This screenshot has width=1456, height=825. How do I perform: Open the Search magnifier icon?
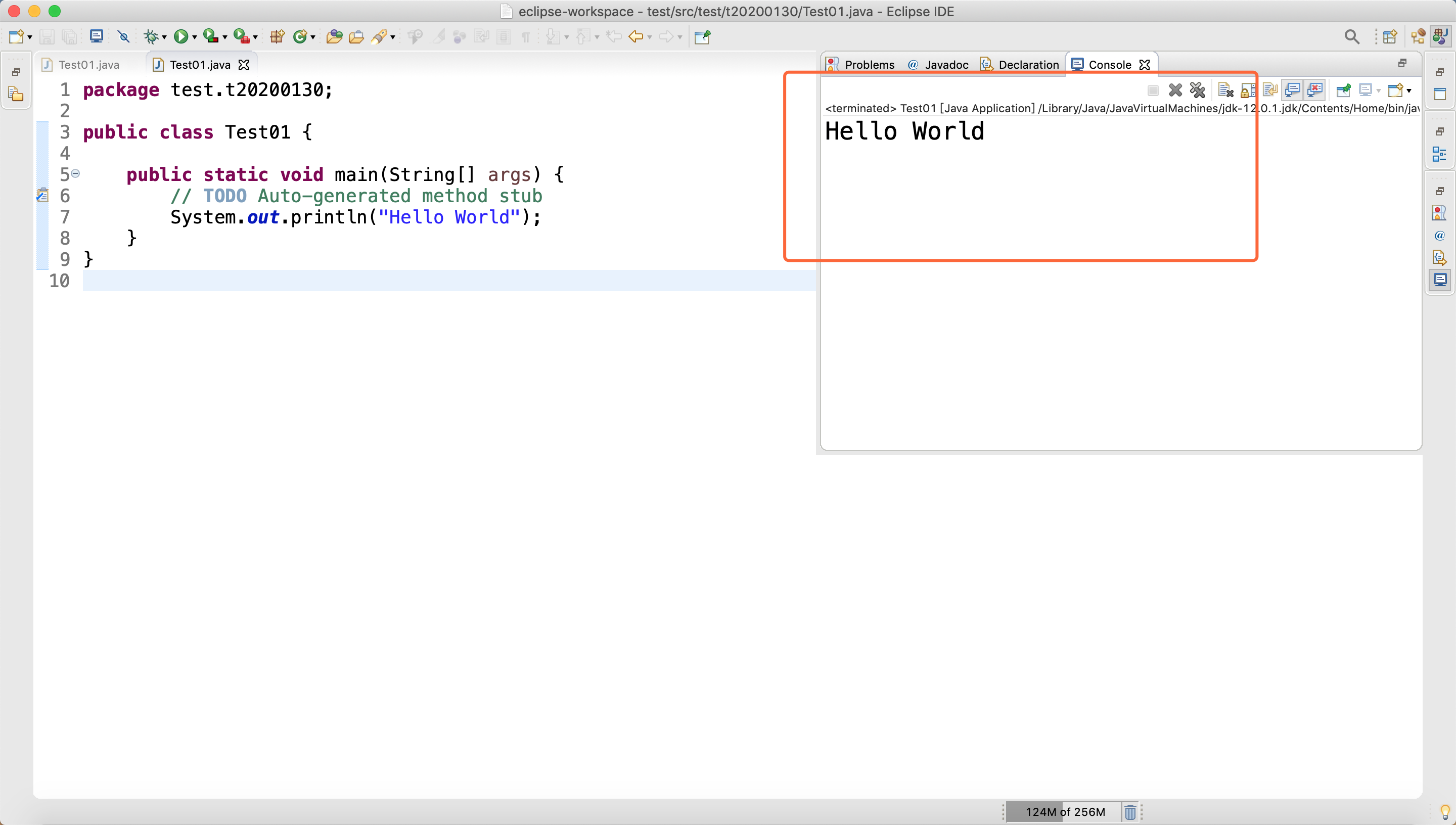pos(1351,37)
